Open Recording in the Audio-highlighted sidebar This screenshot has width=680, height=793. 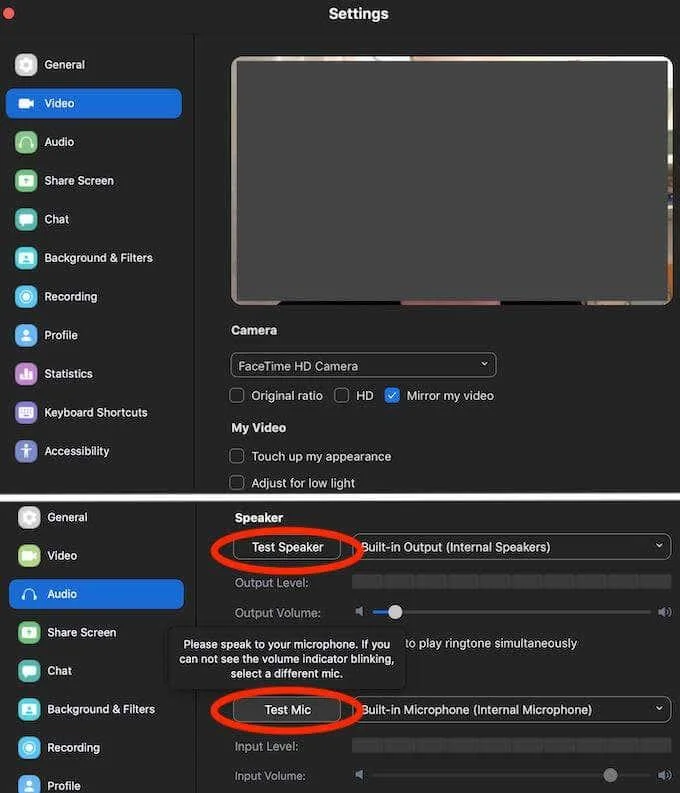tap(59, 748)
